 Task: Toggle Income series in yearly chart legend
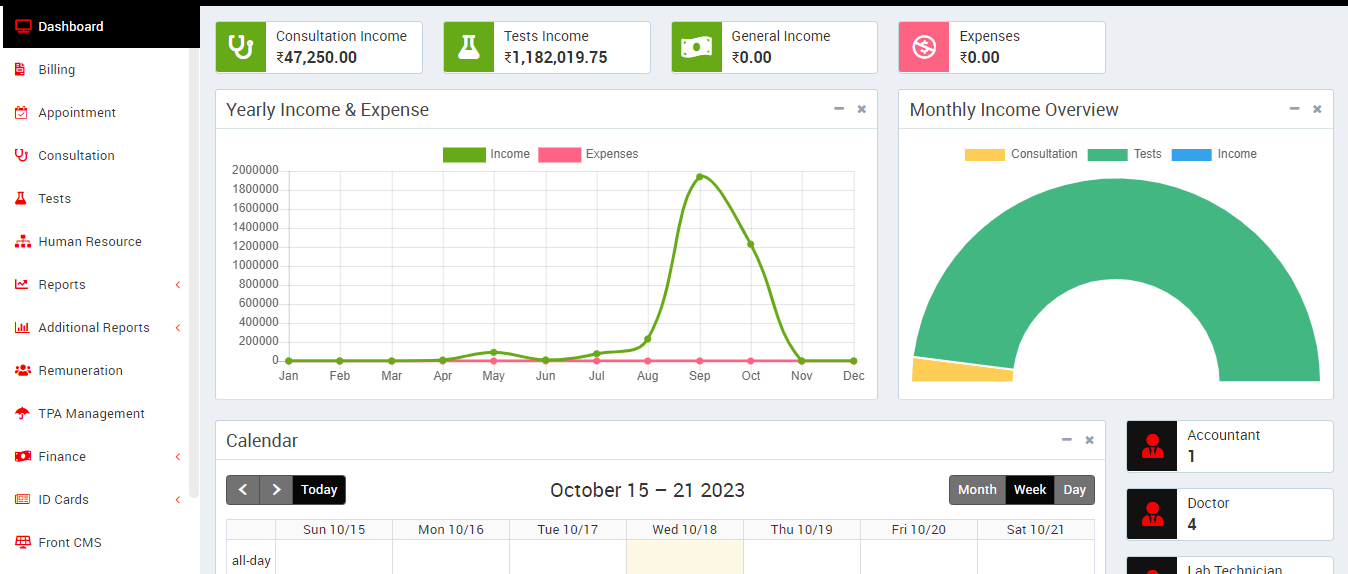(x=486, y=154)
